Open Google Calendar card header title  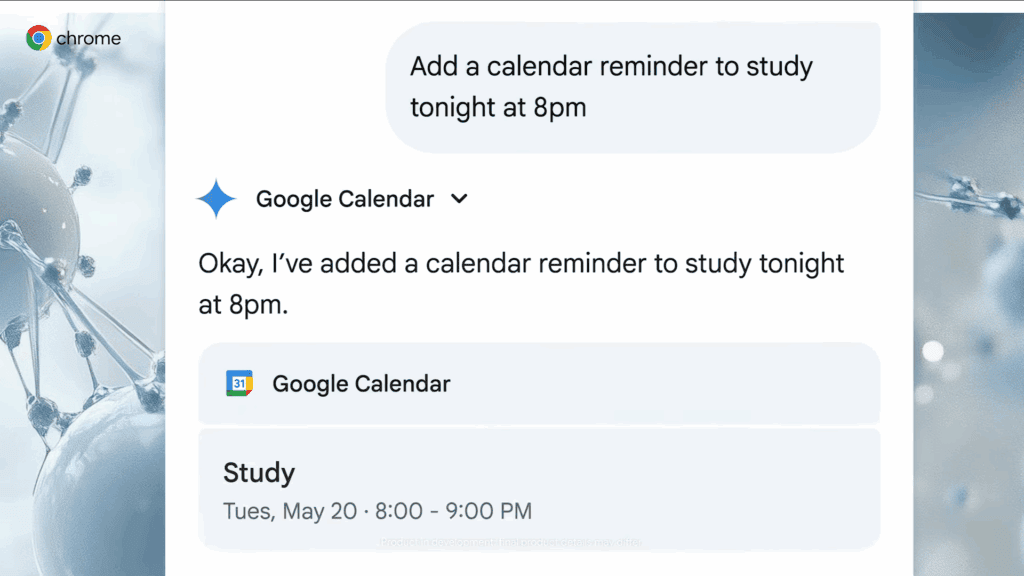(x=361, y=383)
